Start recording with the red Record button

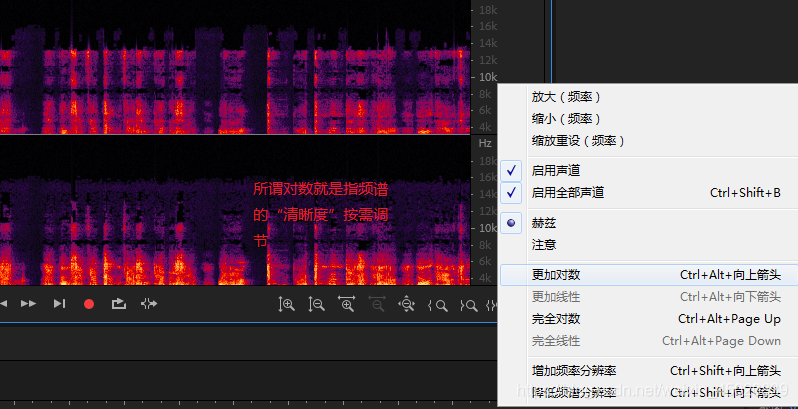pyautogui.click(x=89, y=304)
